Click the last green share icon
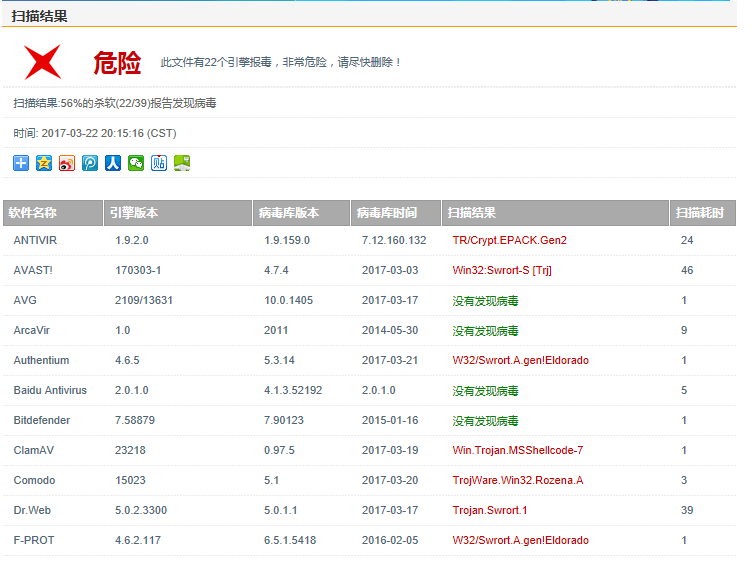752x561 pixels. (182, 163)
